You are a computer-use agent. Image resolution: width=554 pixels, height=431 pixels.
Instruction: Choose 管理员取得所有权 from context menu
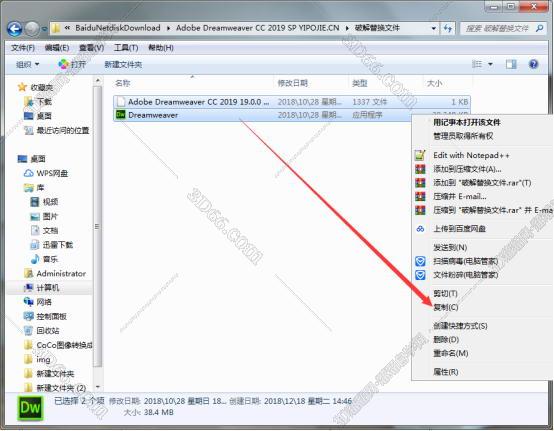463,136
